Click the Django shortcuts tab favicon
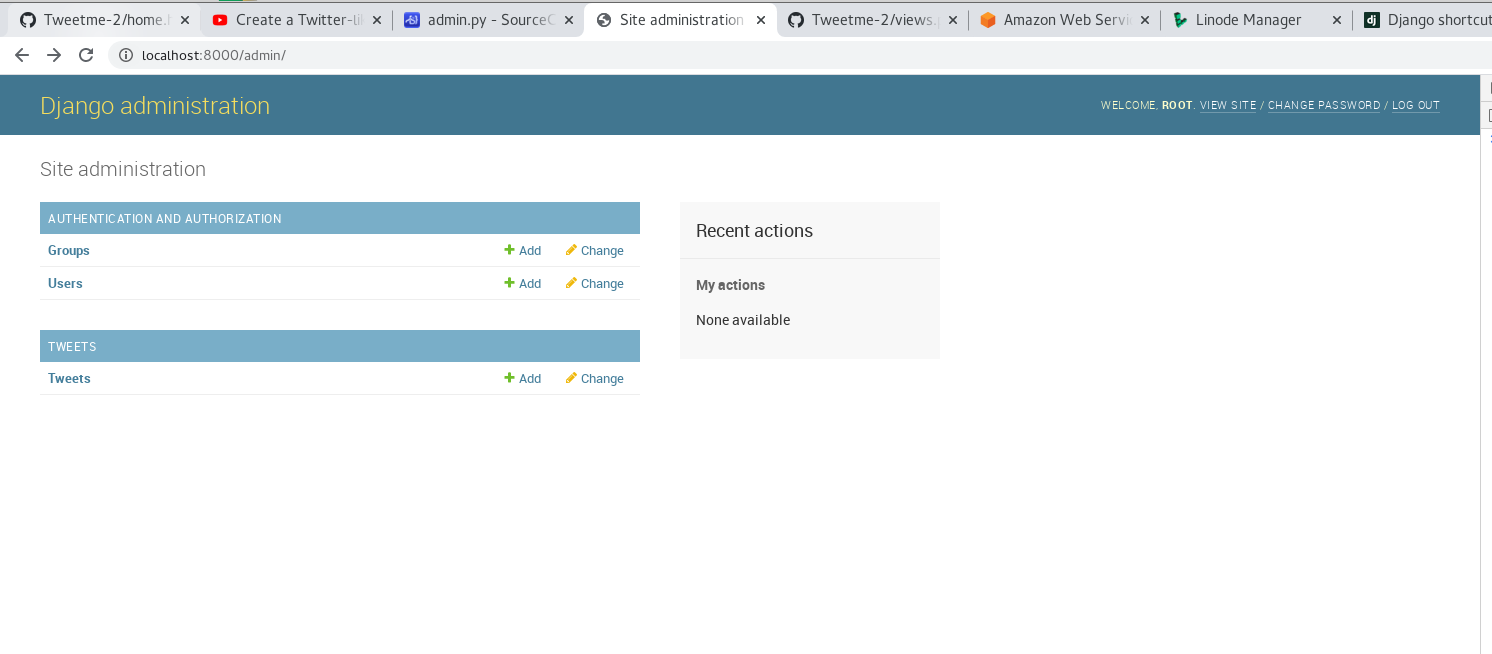Viewport: 1492px width, 654px height. point(1372,20)
